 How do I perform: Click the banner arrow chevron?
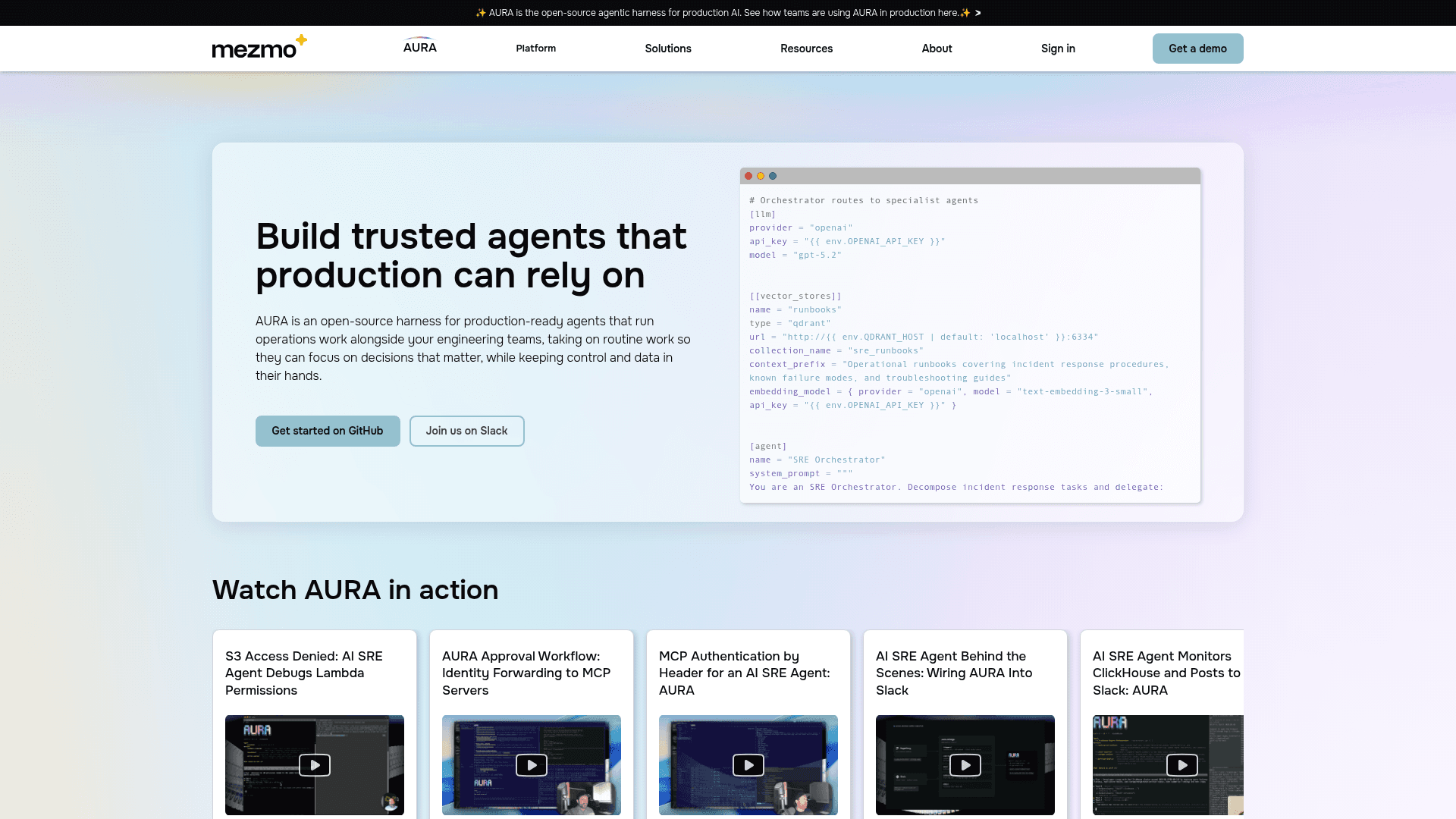[978, 13]
